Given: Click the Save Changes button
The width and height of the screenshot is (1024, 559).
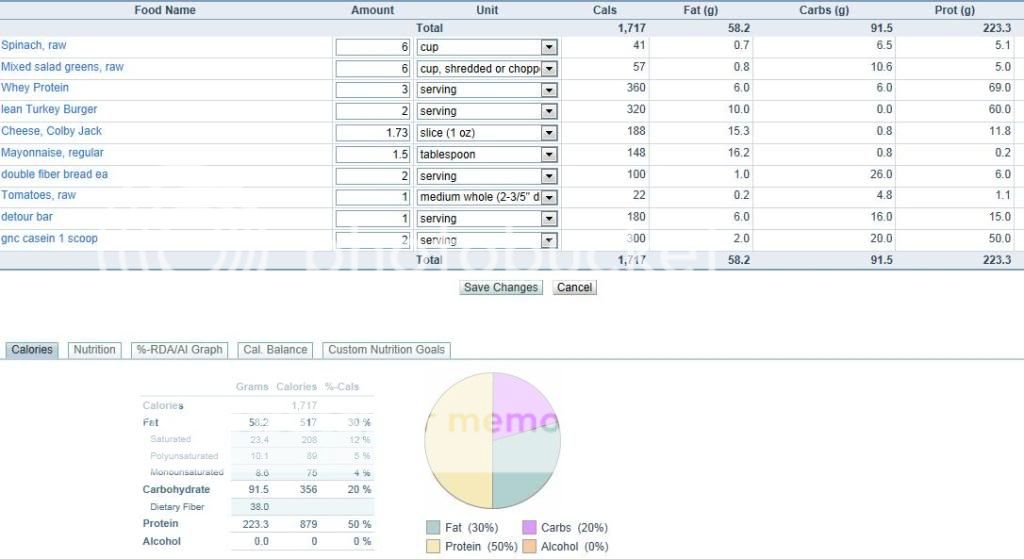Looking at the screenshot, I should coord(501,288).
